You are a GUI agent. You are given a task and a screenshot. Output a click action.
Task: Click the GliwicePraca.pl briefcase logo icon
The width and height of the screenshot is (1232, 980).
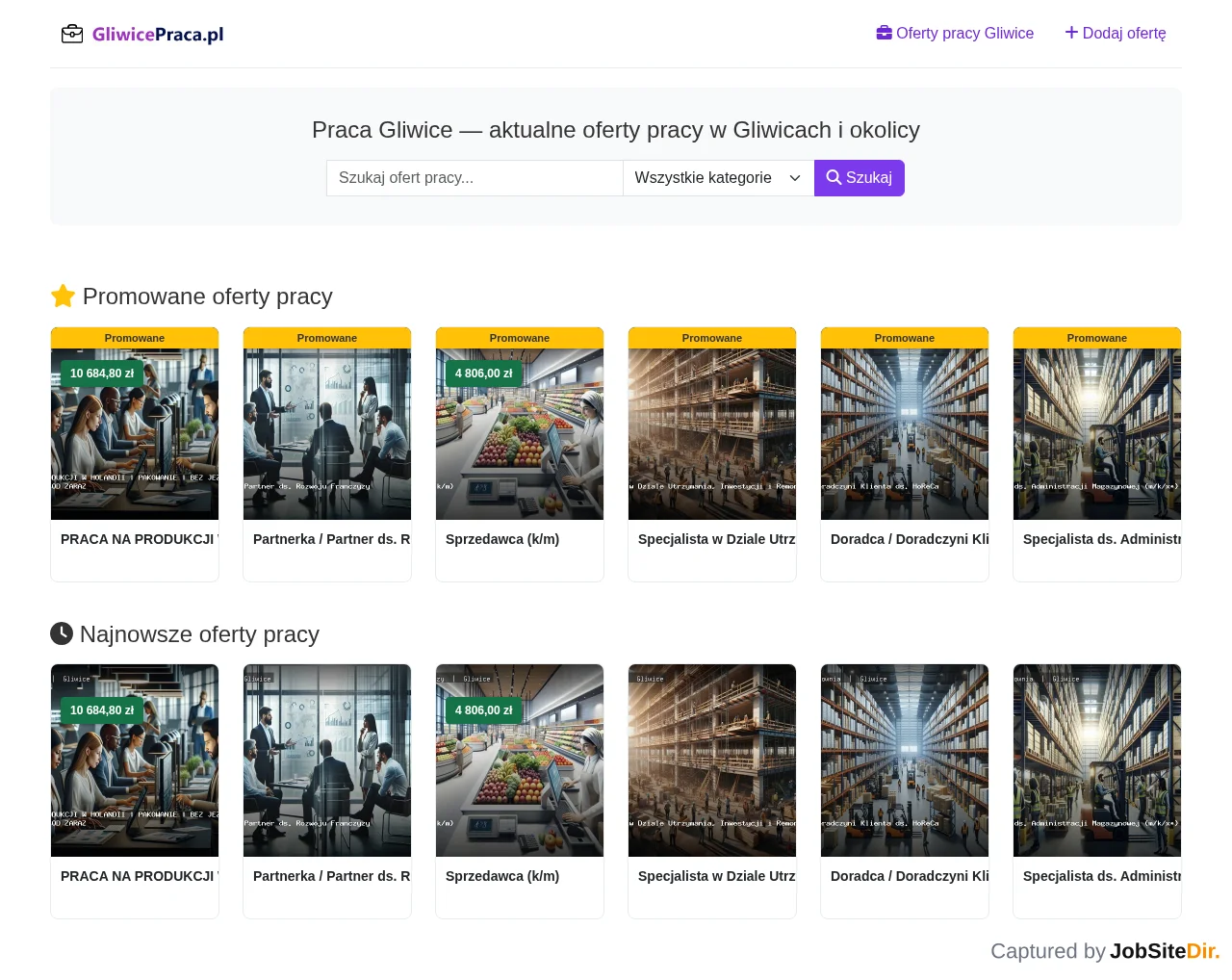click(72, 35)
